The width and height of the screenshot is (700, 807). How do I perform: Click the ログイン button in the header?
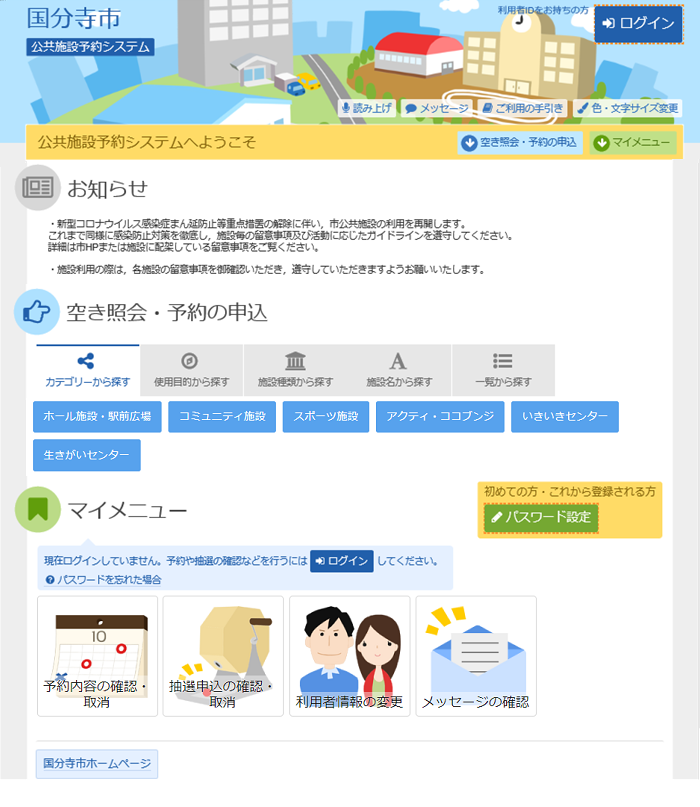tap(639, 24)
